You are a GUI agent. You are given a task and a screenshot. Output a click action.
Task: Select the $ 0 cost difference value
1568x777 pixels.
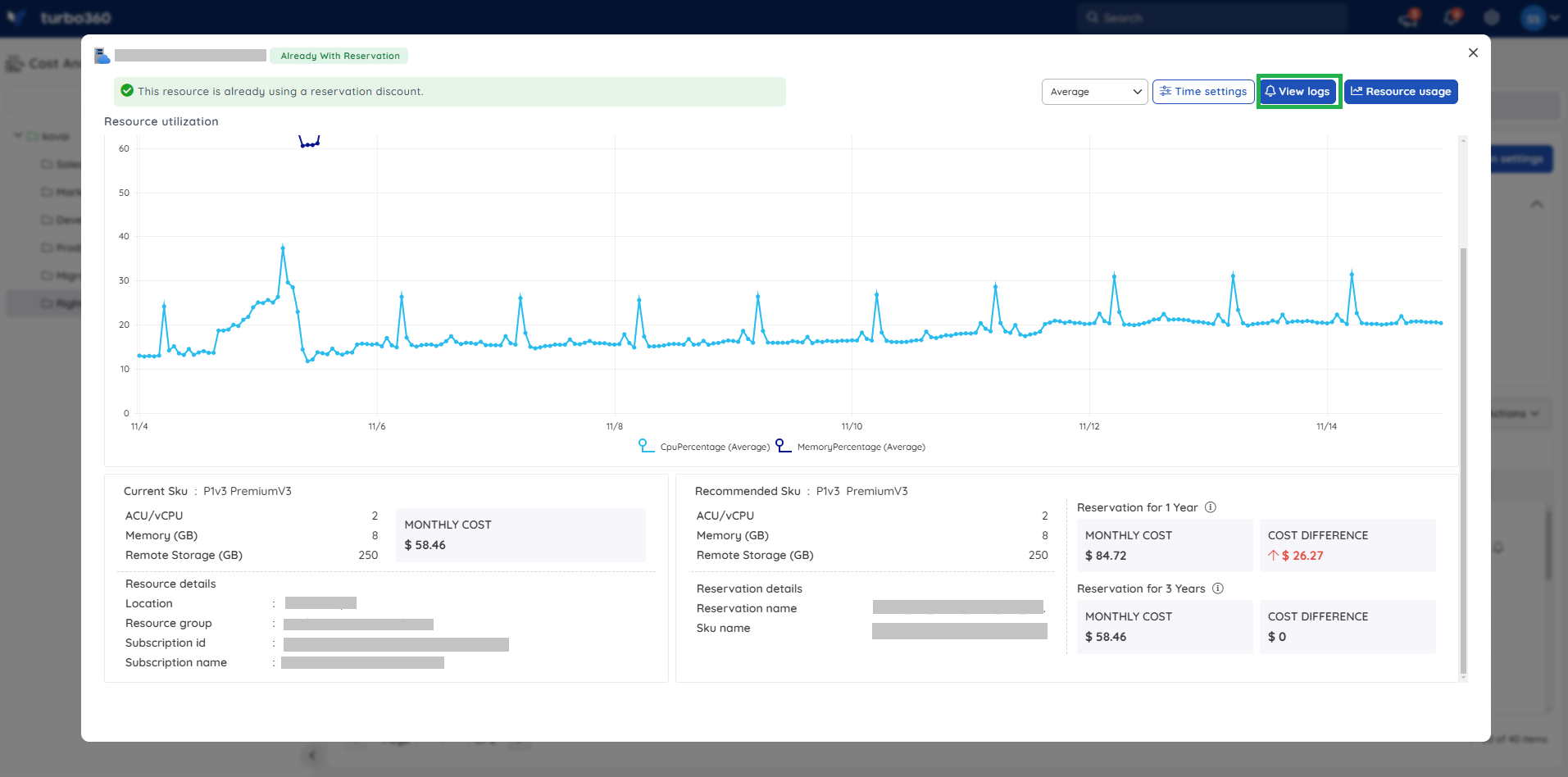(1277, 637)
